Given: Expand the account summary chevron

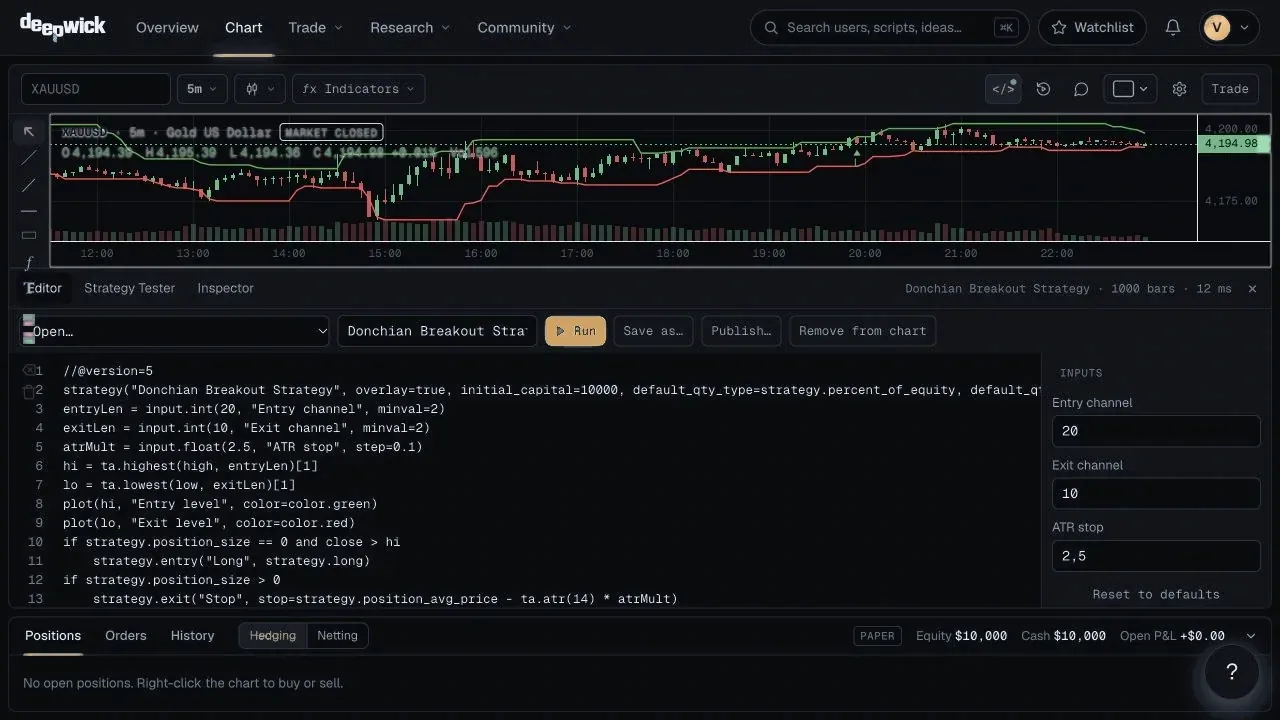Looking at the screenshot, I should (x=1250, y=636).
